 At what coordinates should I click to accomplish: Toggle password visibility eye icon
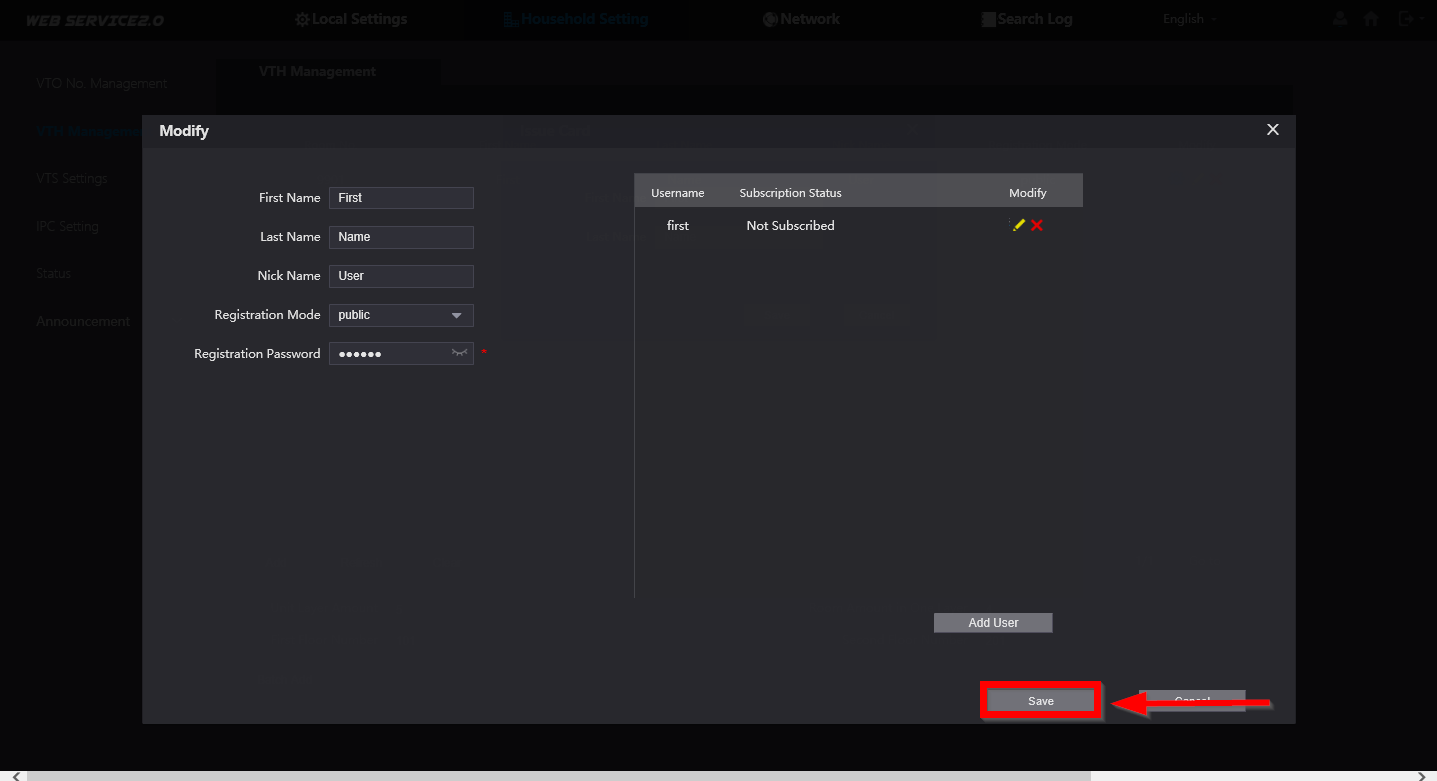459,353
